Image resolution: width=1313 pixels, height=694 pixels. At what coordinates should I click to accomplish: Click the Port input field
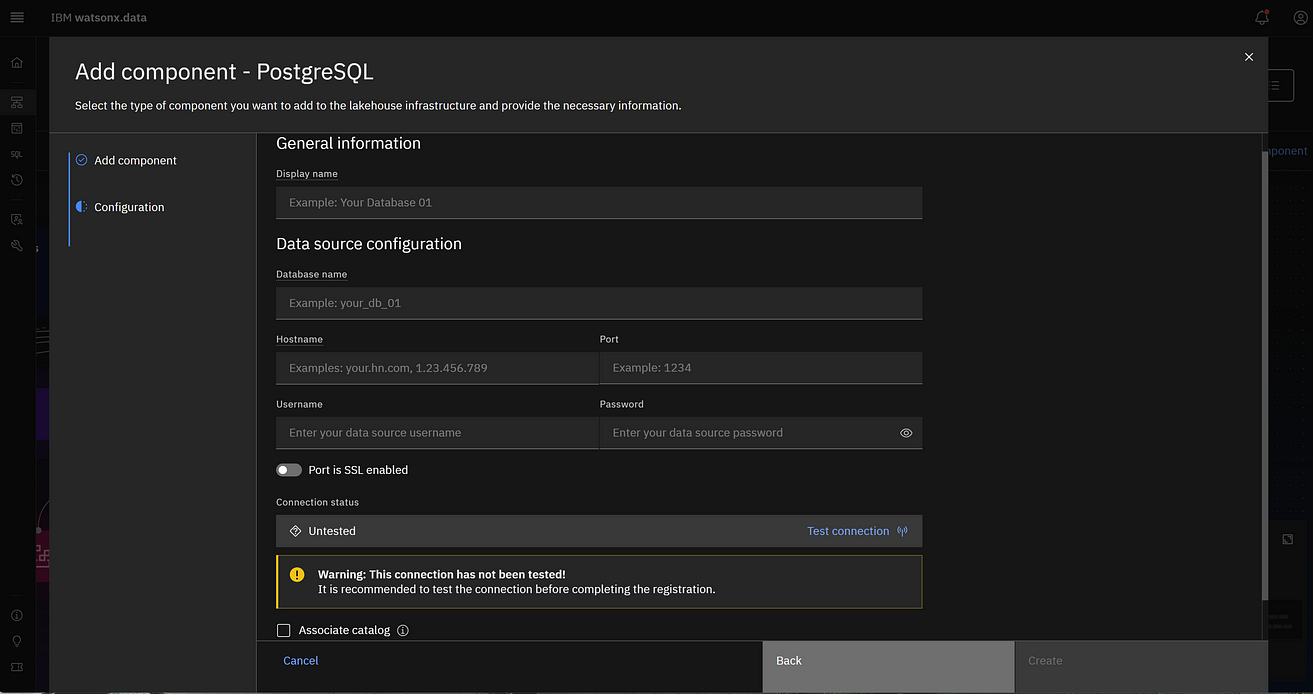pos(761,368)
